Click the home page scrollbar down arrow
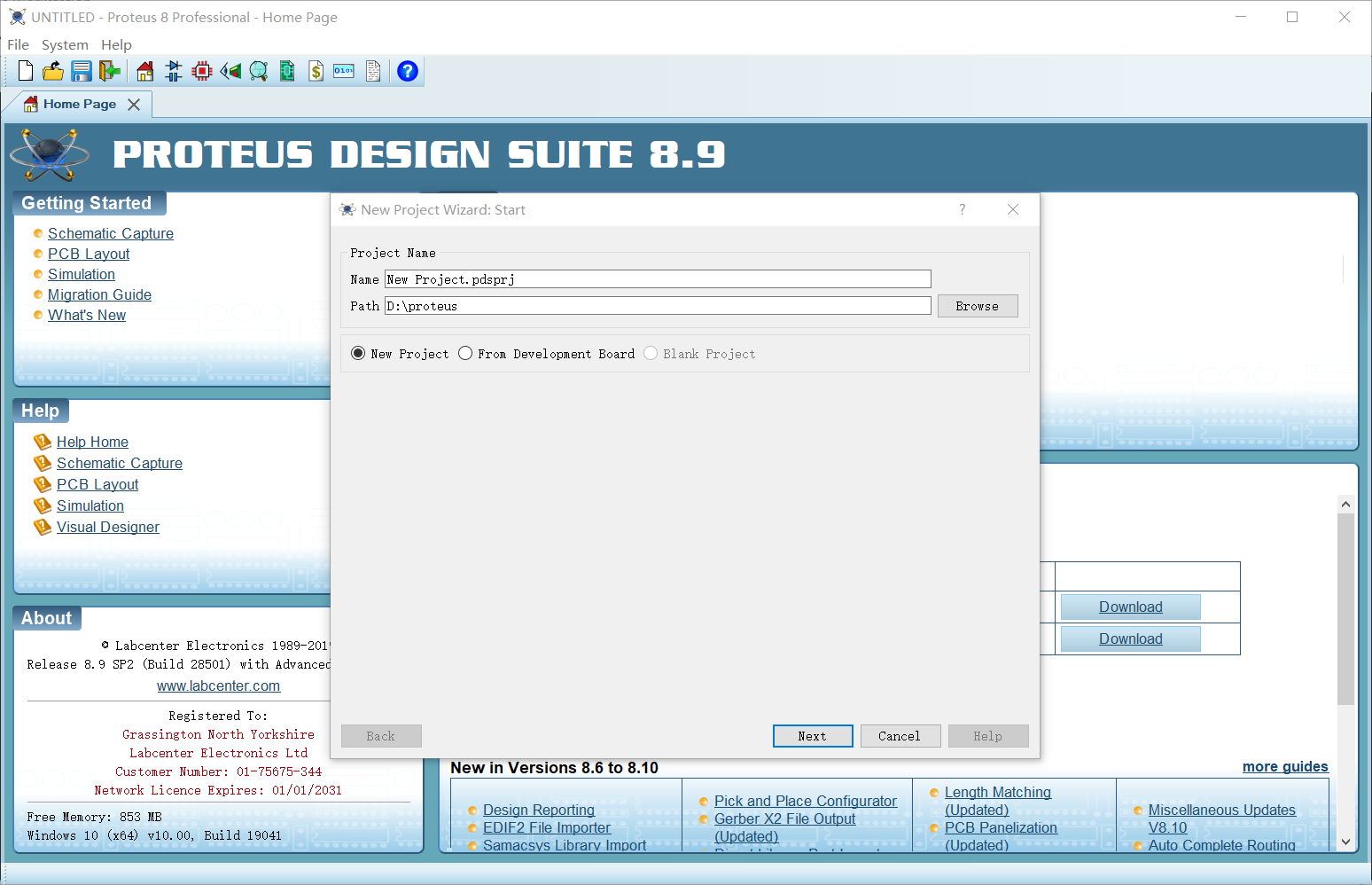This screenshot has width=1372, height=885. (x=1345, y=842)
